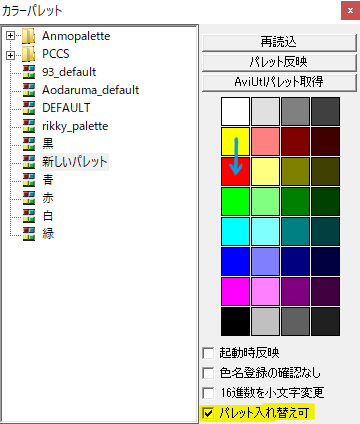Click the AviUtlパレット取得 button
The width and height of the screenshot is (360, 424).
pos(279,82)
